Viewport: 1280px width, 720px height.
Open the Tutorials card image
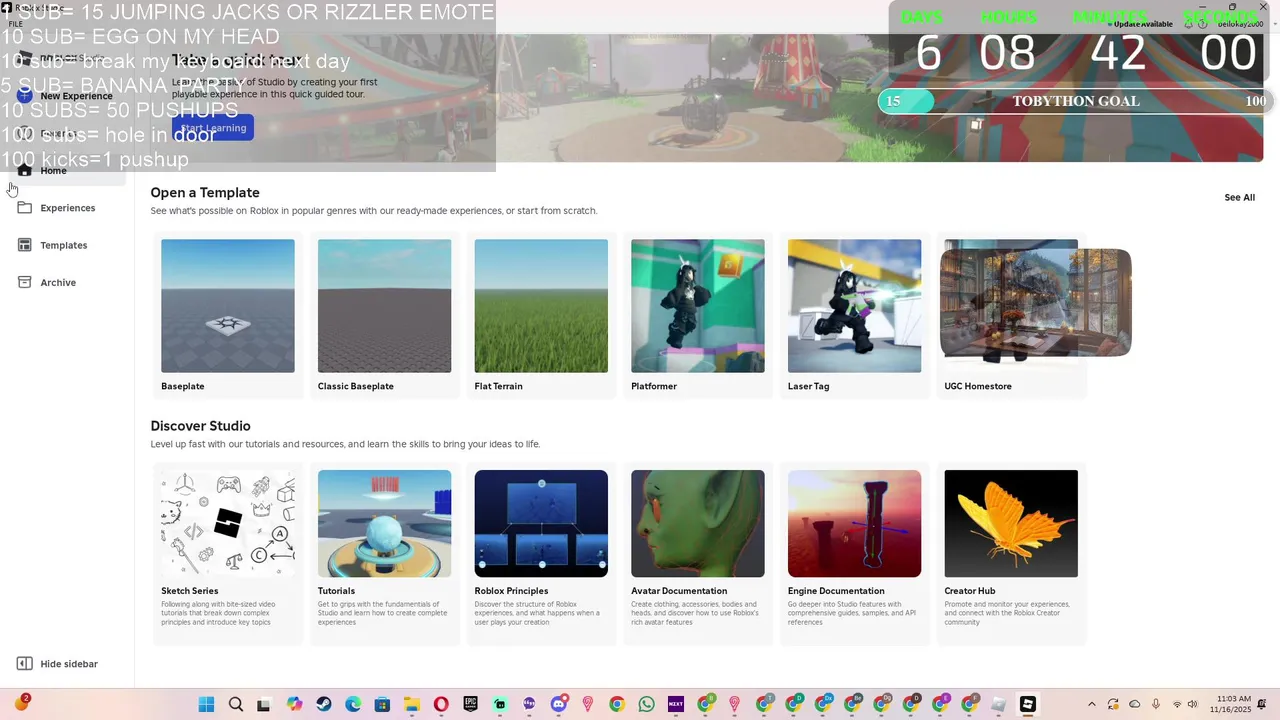384,523
